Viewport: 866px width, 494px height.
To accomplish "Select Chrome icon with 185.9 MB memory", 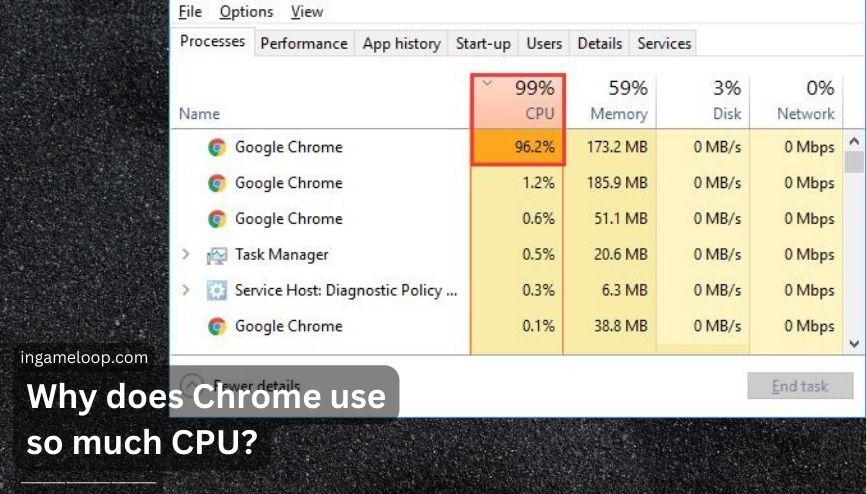I will pyautogui.click(x=216, y=183).
